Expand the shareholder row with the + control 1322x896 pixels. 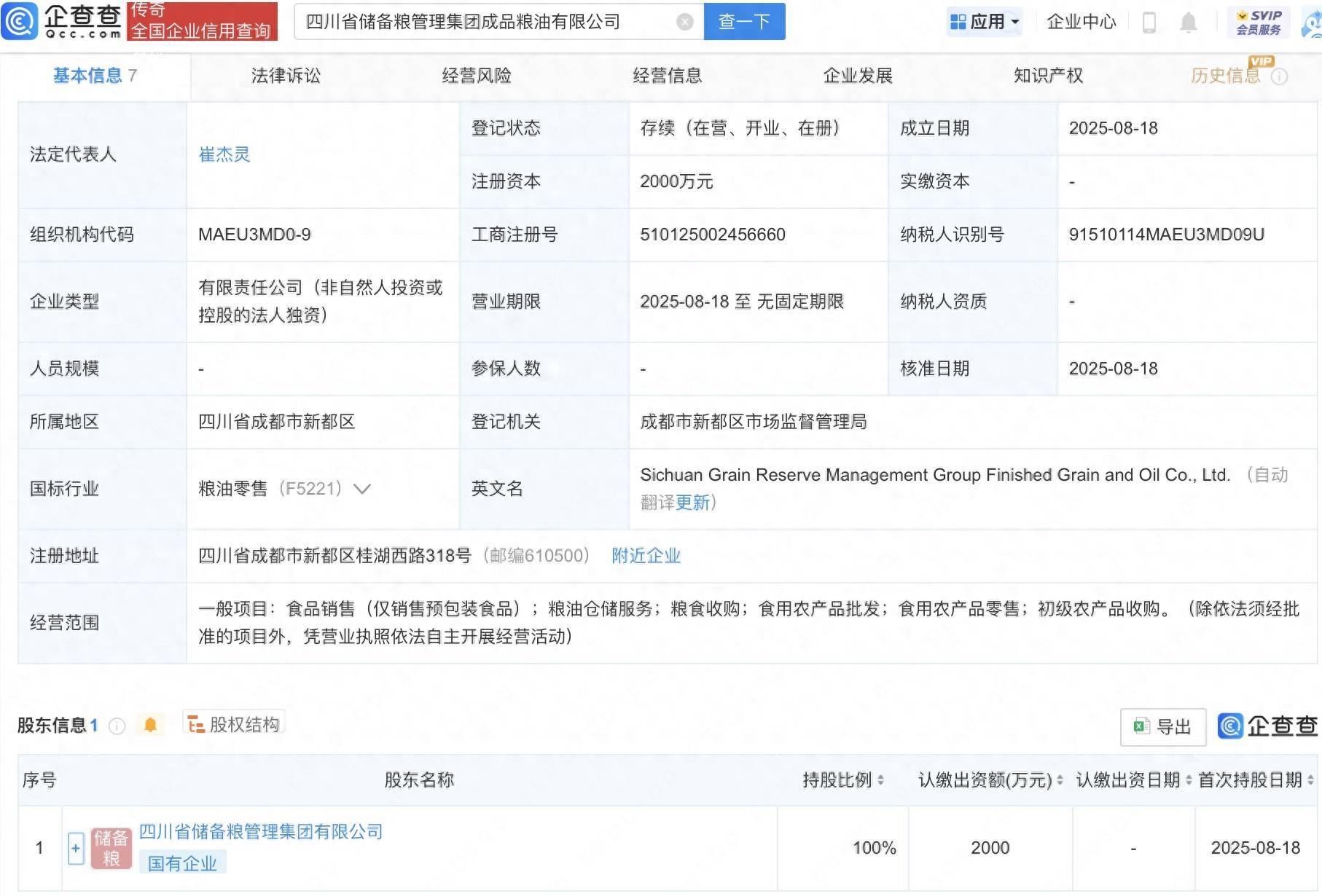76,848
